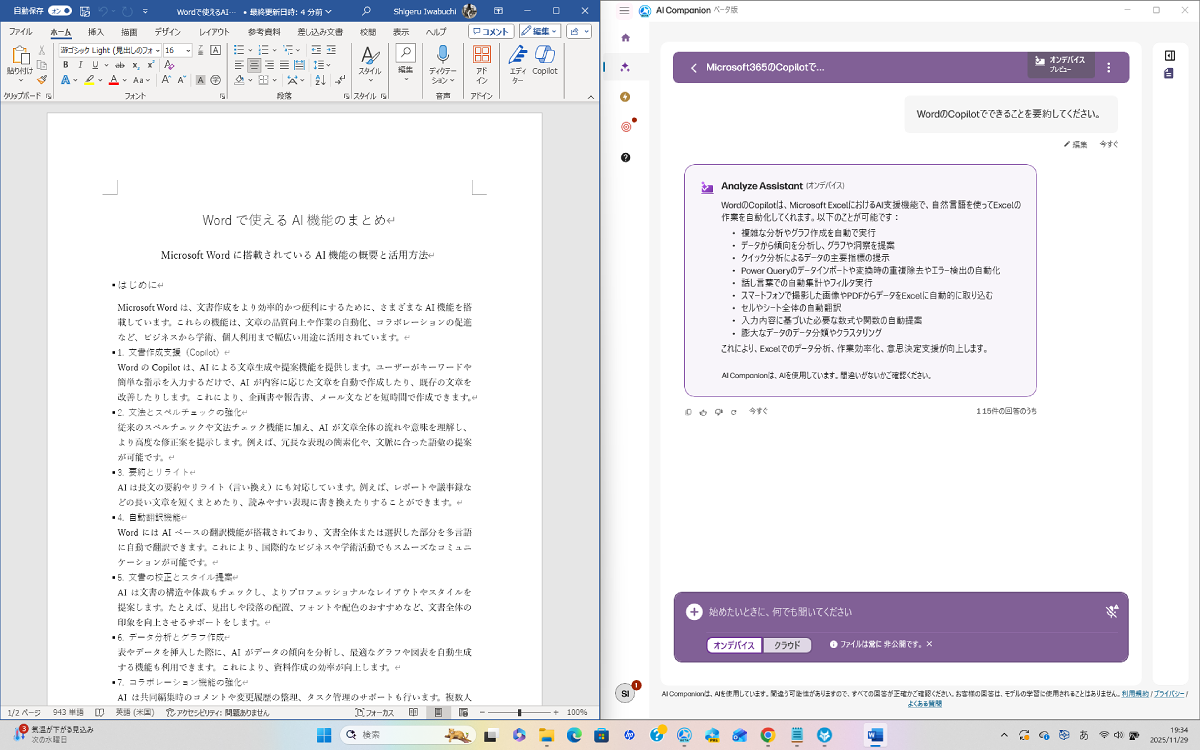Click the Comments (コメント) button in Word
Screen dimensions: 1200x750
point(490,32)
